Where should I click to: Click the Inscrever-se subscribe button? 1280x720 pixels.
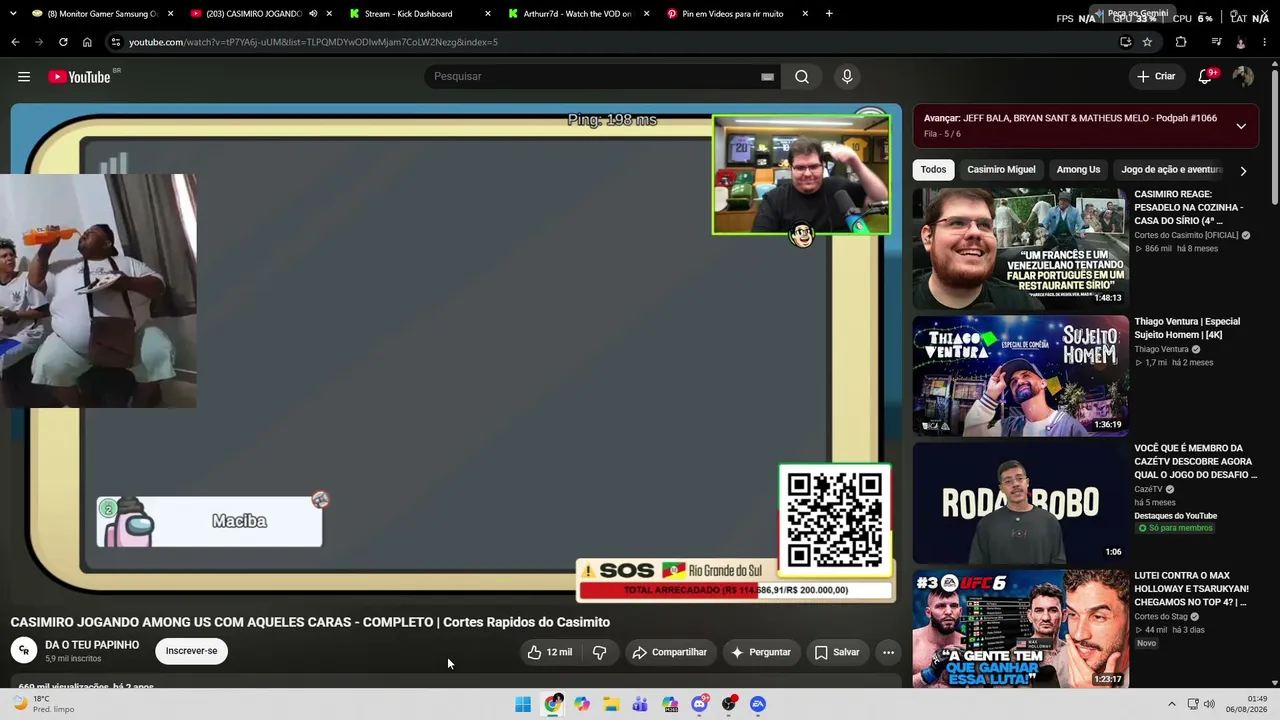191,651
